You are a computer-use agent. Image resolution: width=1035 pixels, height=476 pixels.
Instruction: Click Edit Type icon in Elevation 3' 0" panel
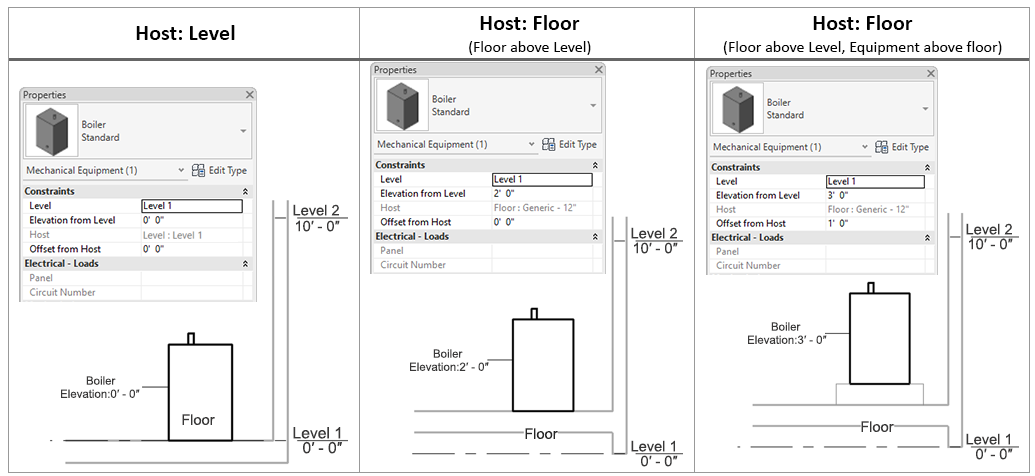pyautogui.click(x=881, y=147)
